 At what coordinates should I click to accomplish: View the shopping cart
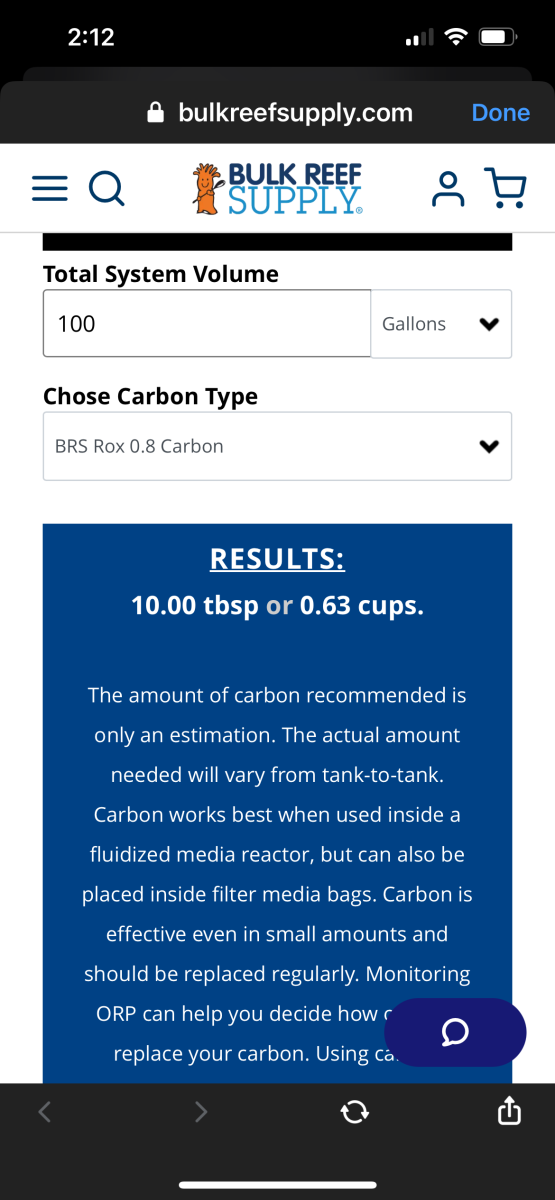coord(505,187)
